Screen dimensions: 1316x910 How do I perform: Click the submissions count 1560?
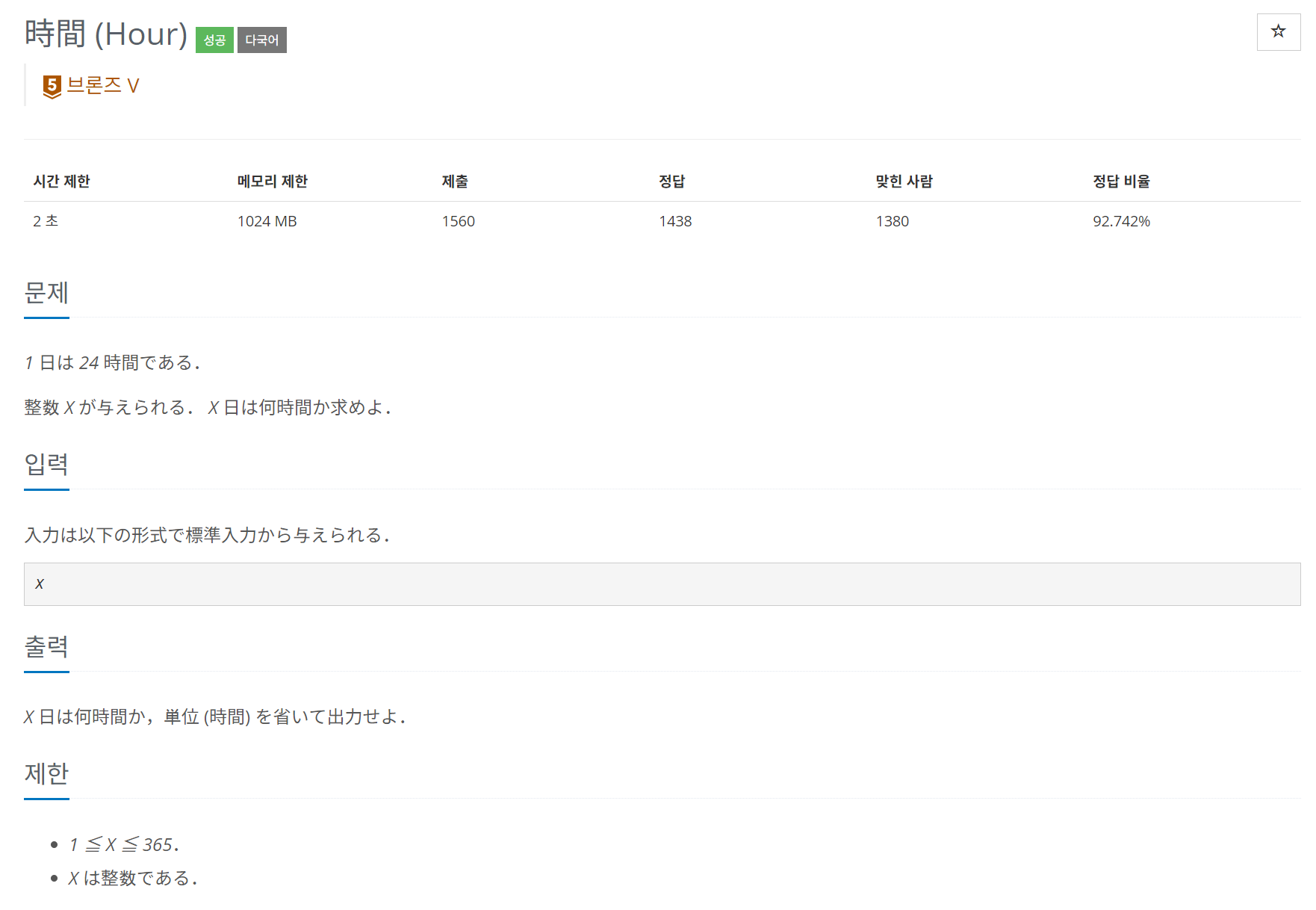tap(459, 221)
